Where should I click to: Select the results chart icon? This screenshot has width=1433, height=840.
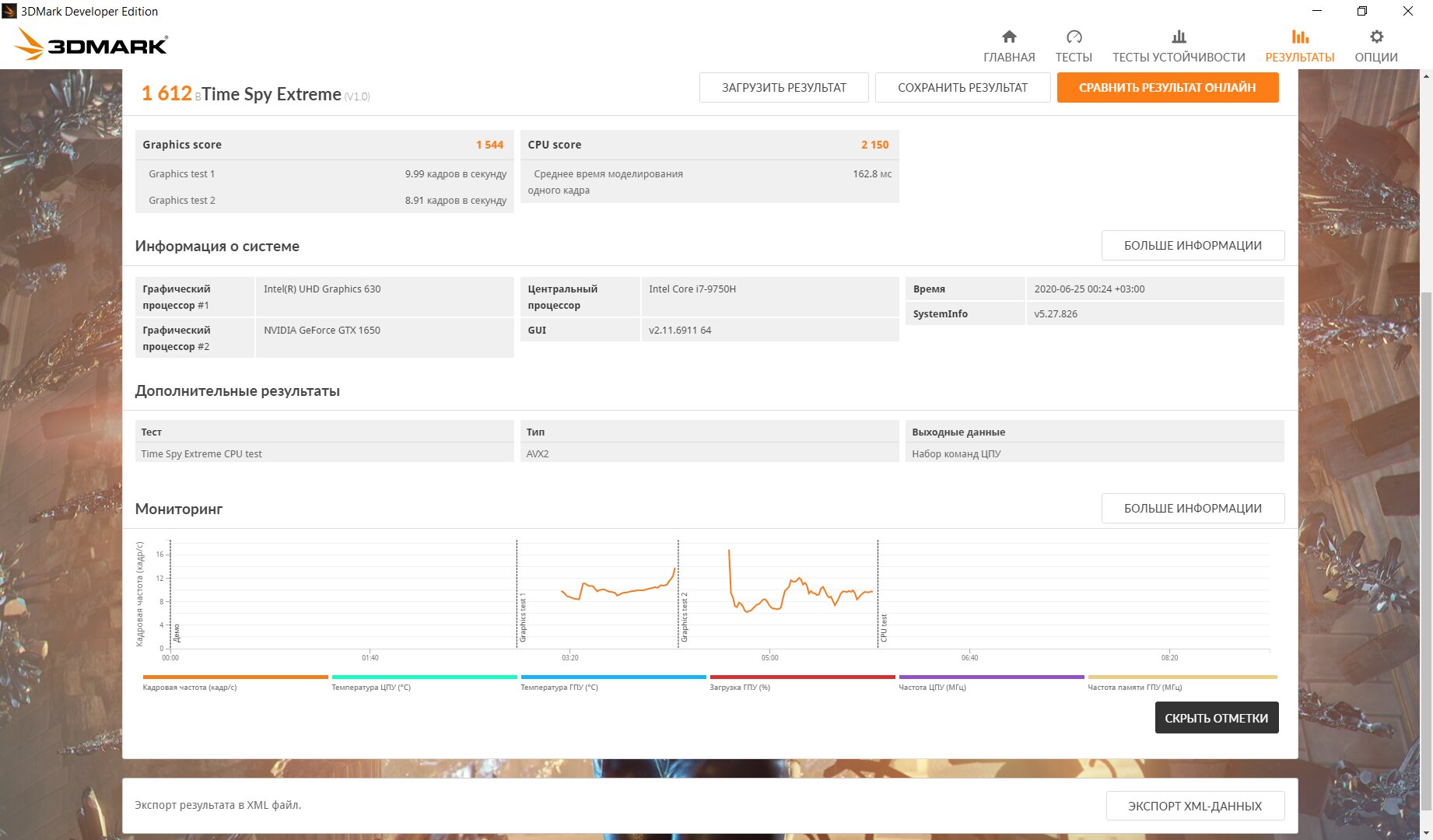[x=1300, y=37]
